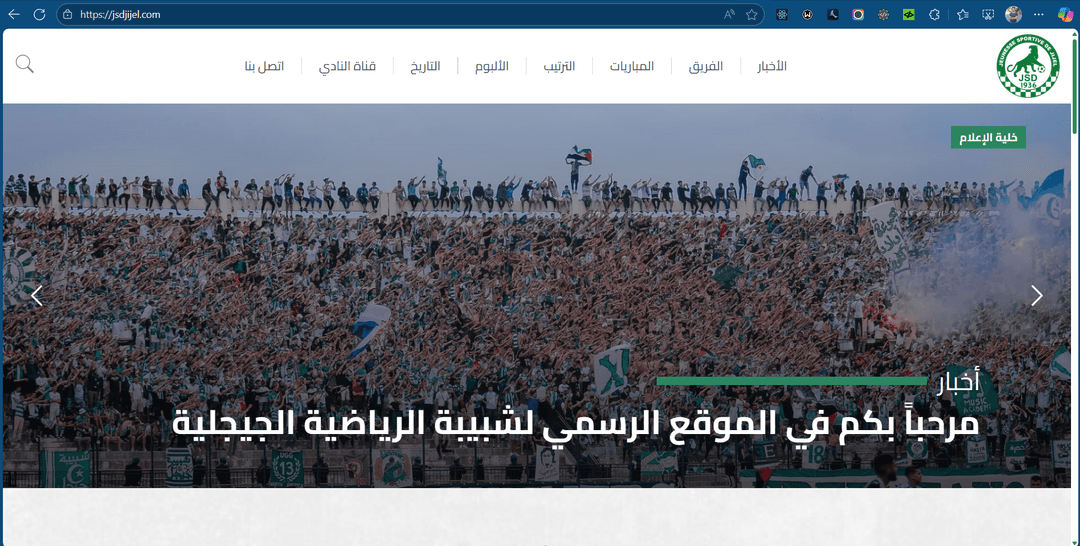Show the previous slide in the carousel
Viewport: 1080px width, 546px height.
37,295
